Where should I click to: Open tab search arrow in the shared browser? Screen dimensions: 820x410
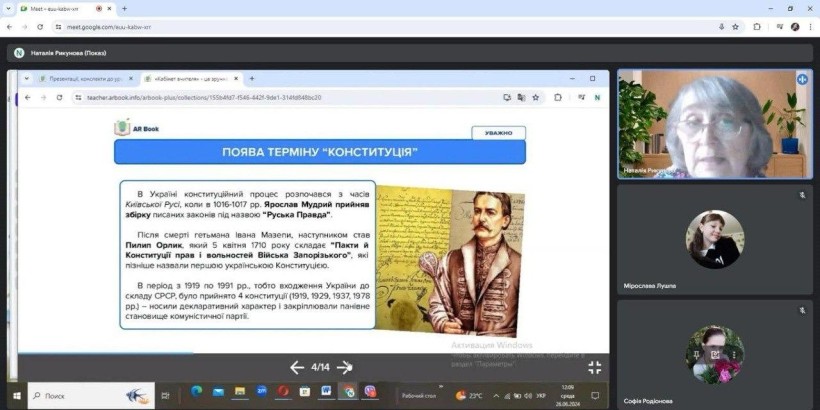pyautogui.click(x=26, y=78)
